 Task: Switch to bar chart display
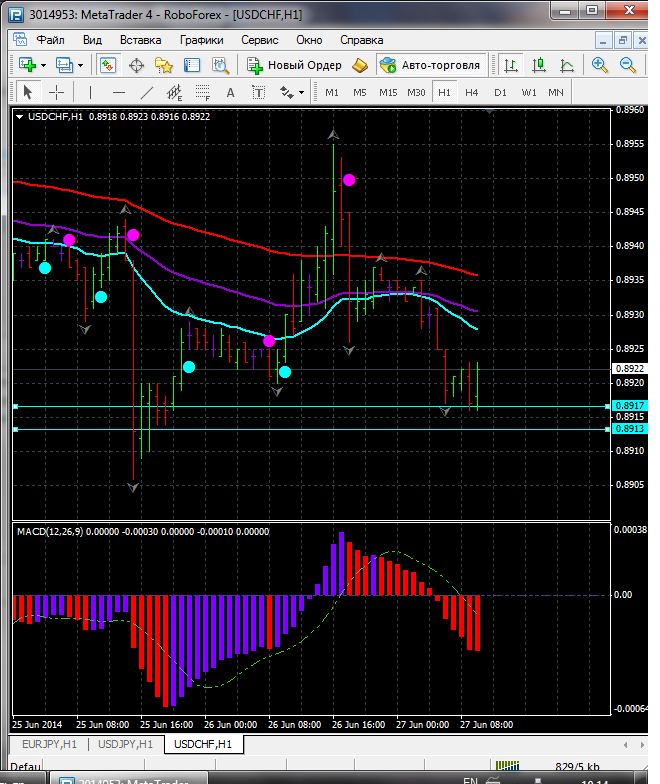coord(510,66)
